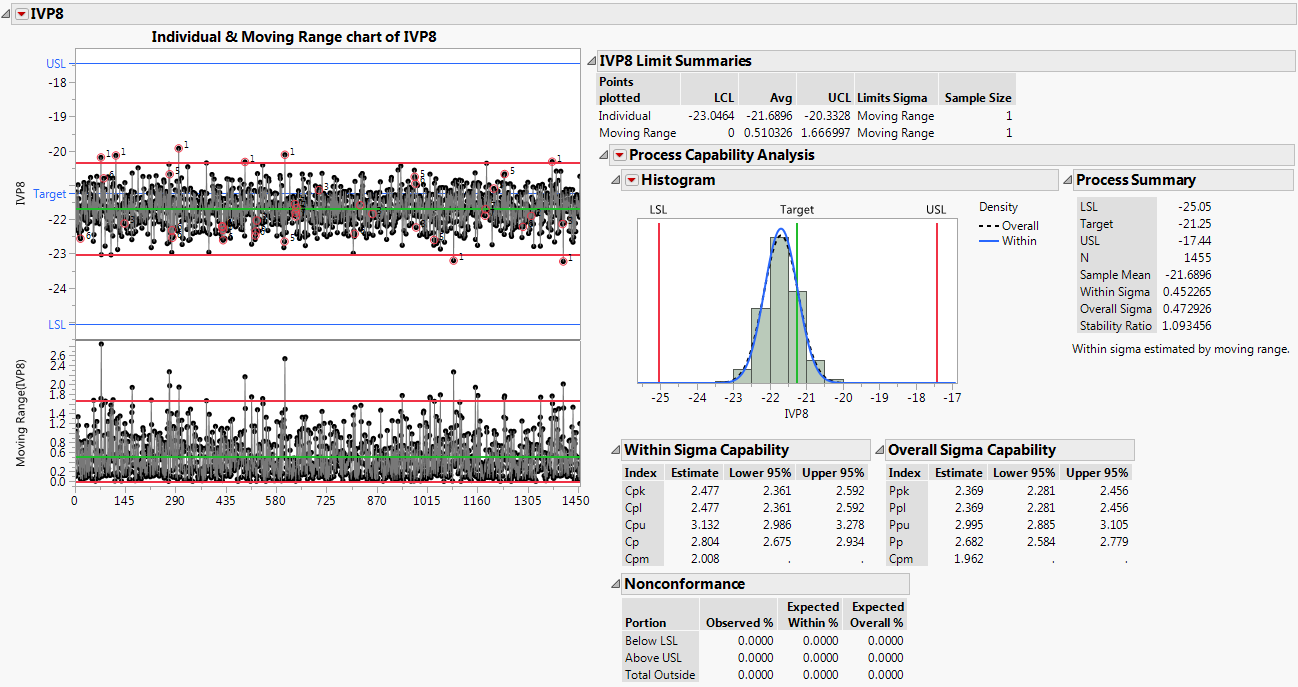Select the blue Within density legend item
Screen dimensions: 1298x687
click(1010, 241)
